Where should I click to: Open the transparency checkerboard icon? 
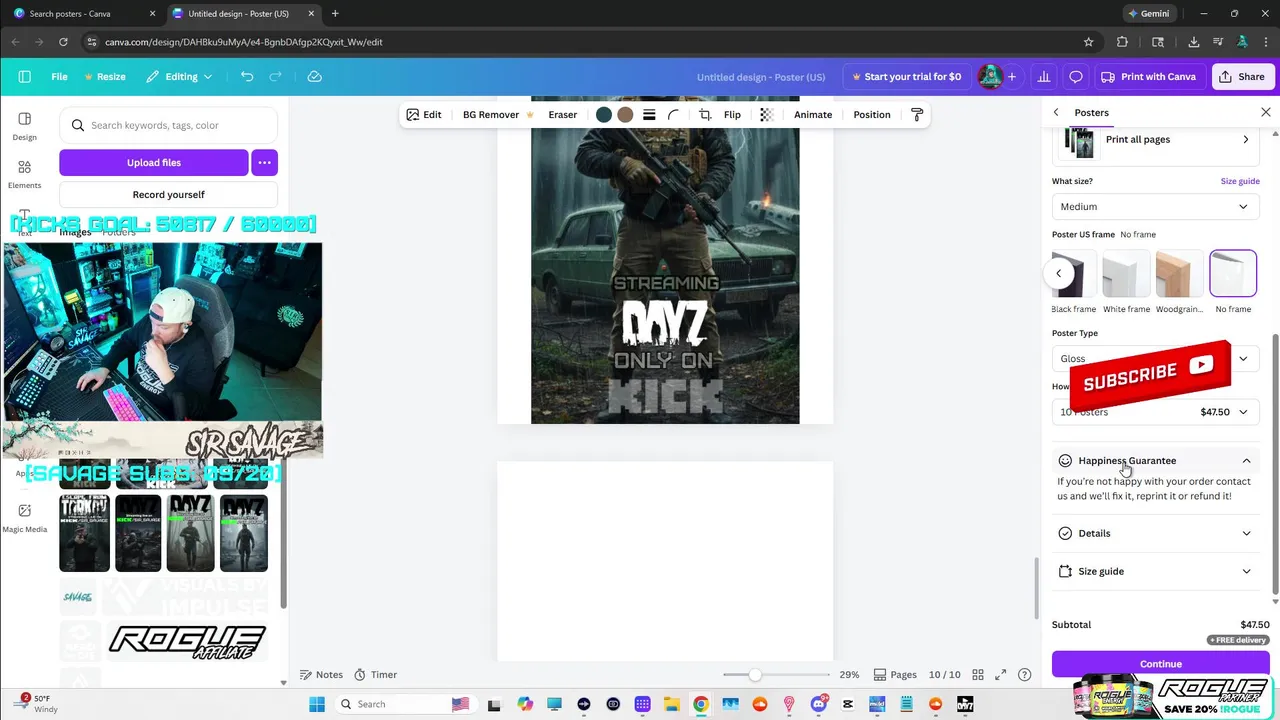(x=767, y=115)
